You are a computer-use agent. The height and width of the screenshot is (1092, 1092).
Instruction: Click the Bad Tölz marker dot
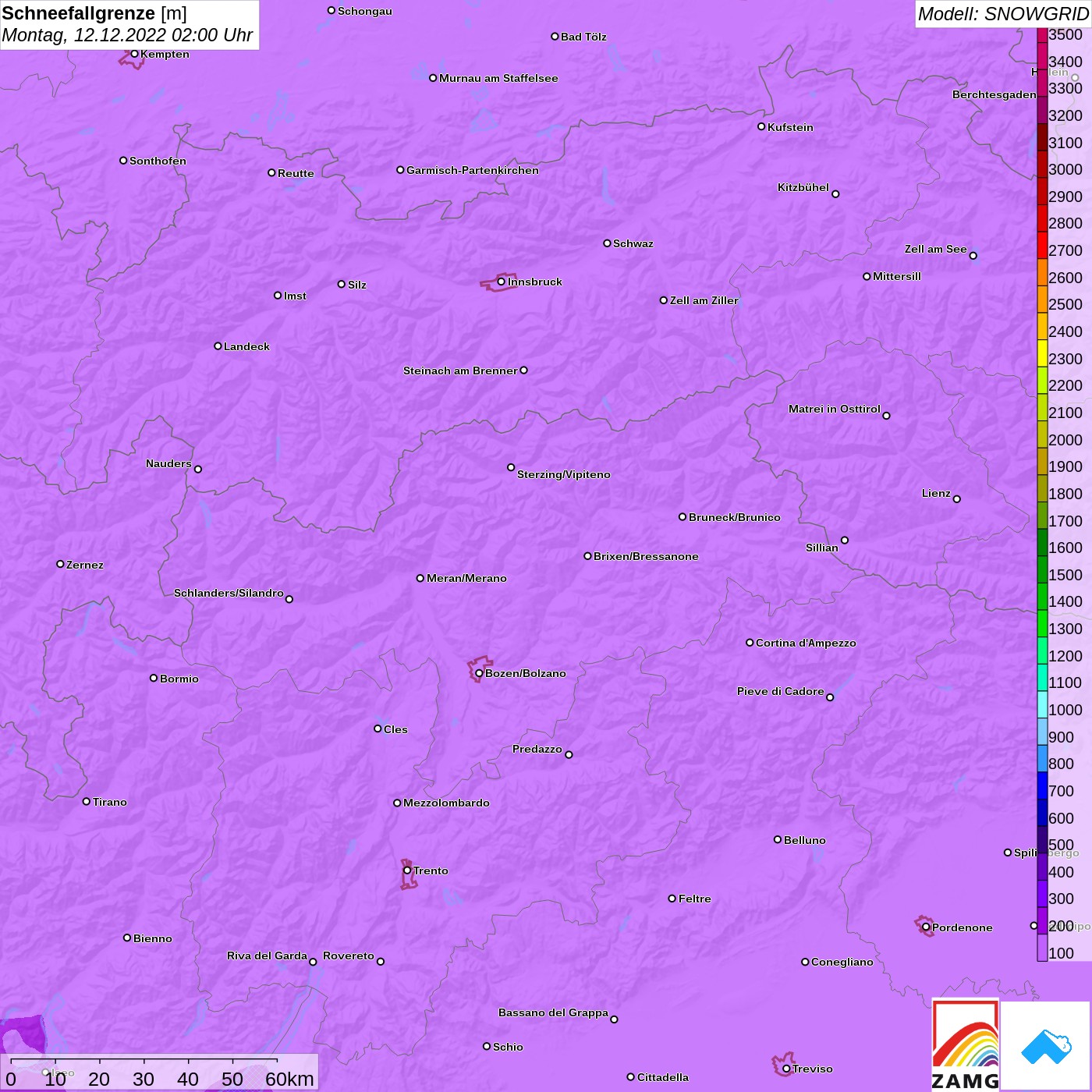[x=555, y=37]
